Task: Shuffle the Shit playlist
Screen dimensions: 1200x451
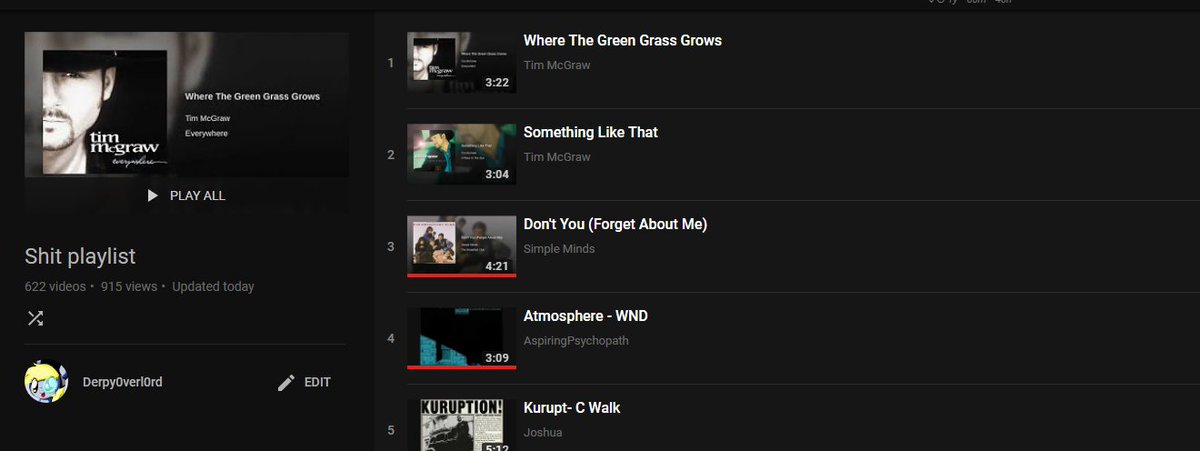Action: click(x=35, y=319)
